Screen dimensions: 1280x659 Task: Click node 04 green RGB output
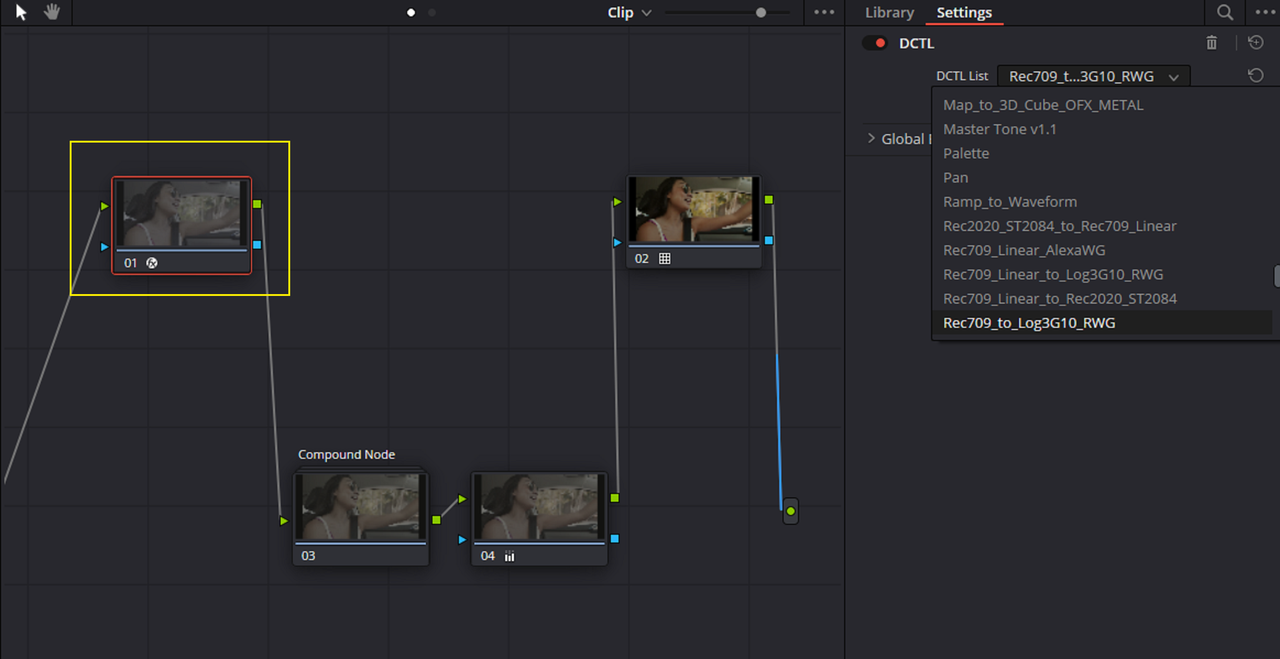tap(614, 497)
